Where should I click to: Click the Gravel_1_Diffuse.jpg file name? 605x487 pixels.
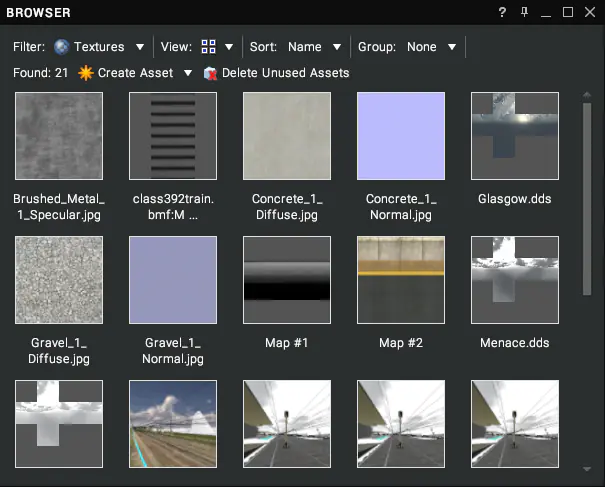(x=59, y=351)
